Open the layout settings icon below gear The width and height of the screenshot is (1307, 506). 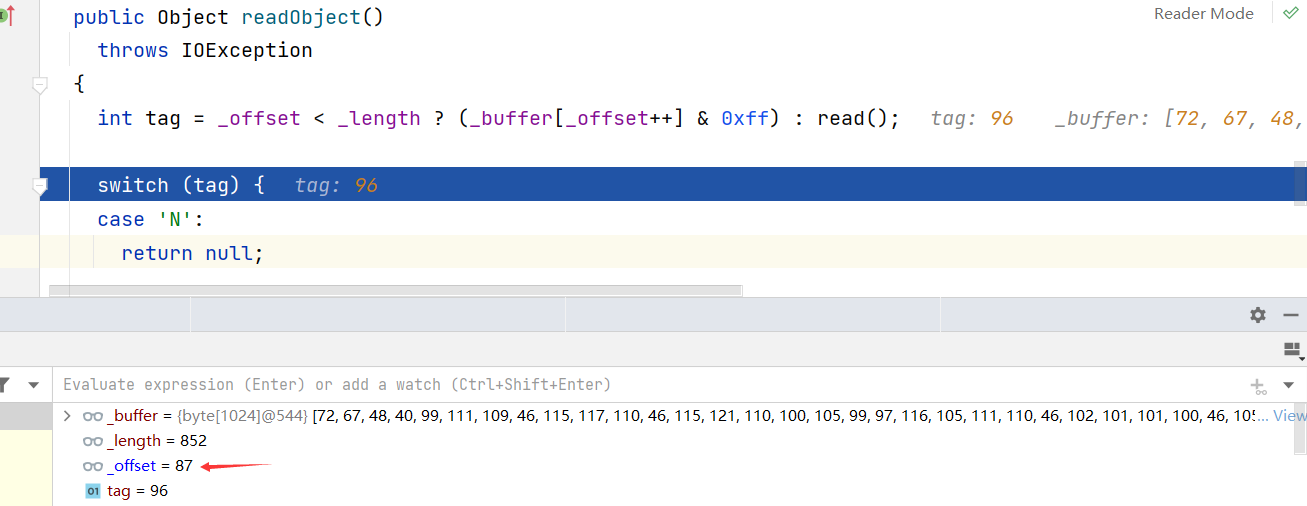(1294, 350)
